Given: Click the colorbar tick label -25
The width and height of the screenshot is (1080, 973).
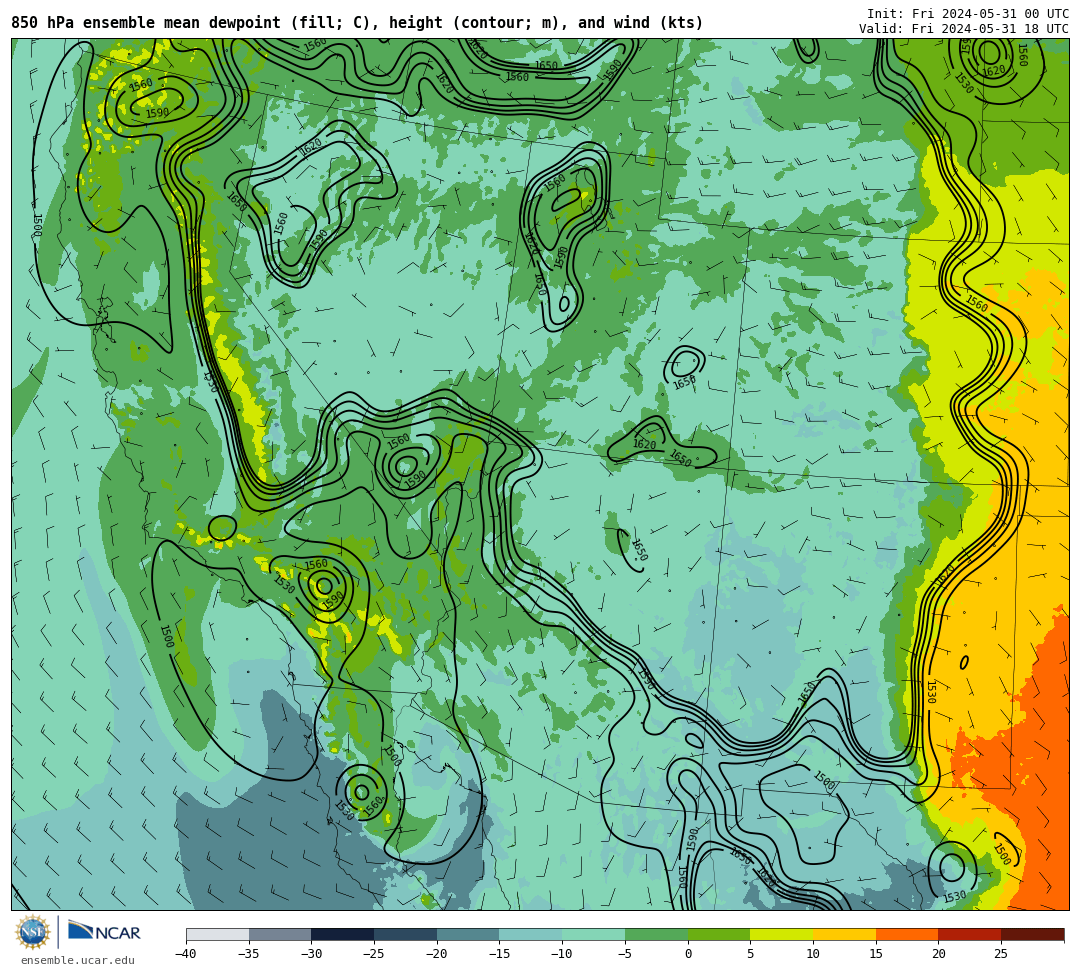Looking at the screenshot, I should pos(373,954).
